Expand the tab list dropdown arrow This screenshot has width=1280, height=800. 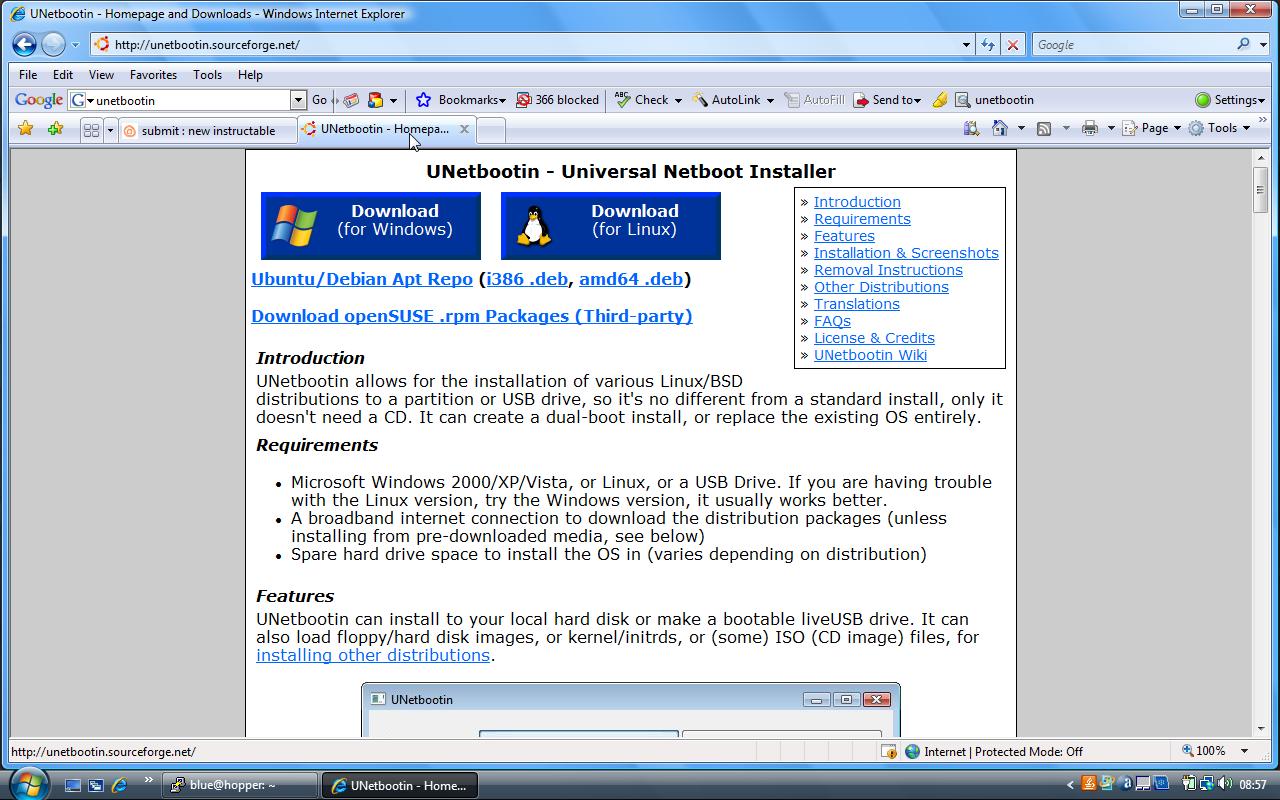[x=110, y=130]
